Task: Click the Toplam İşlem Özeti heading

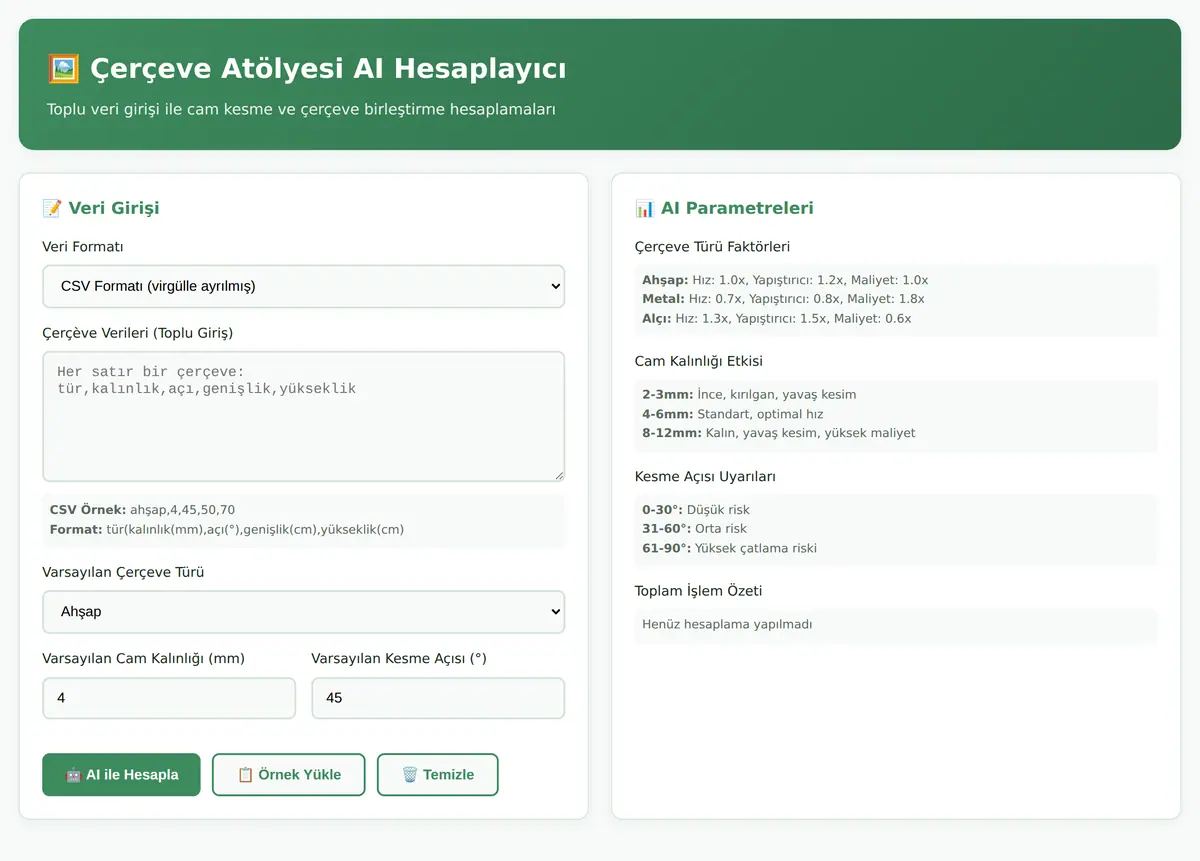Action: tap(698, 591)
